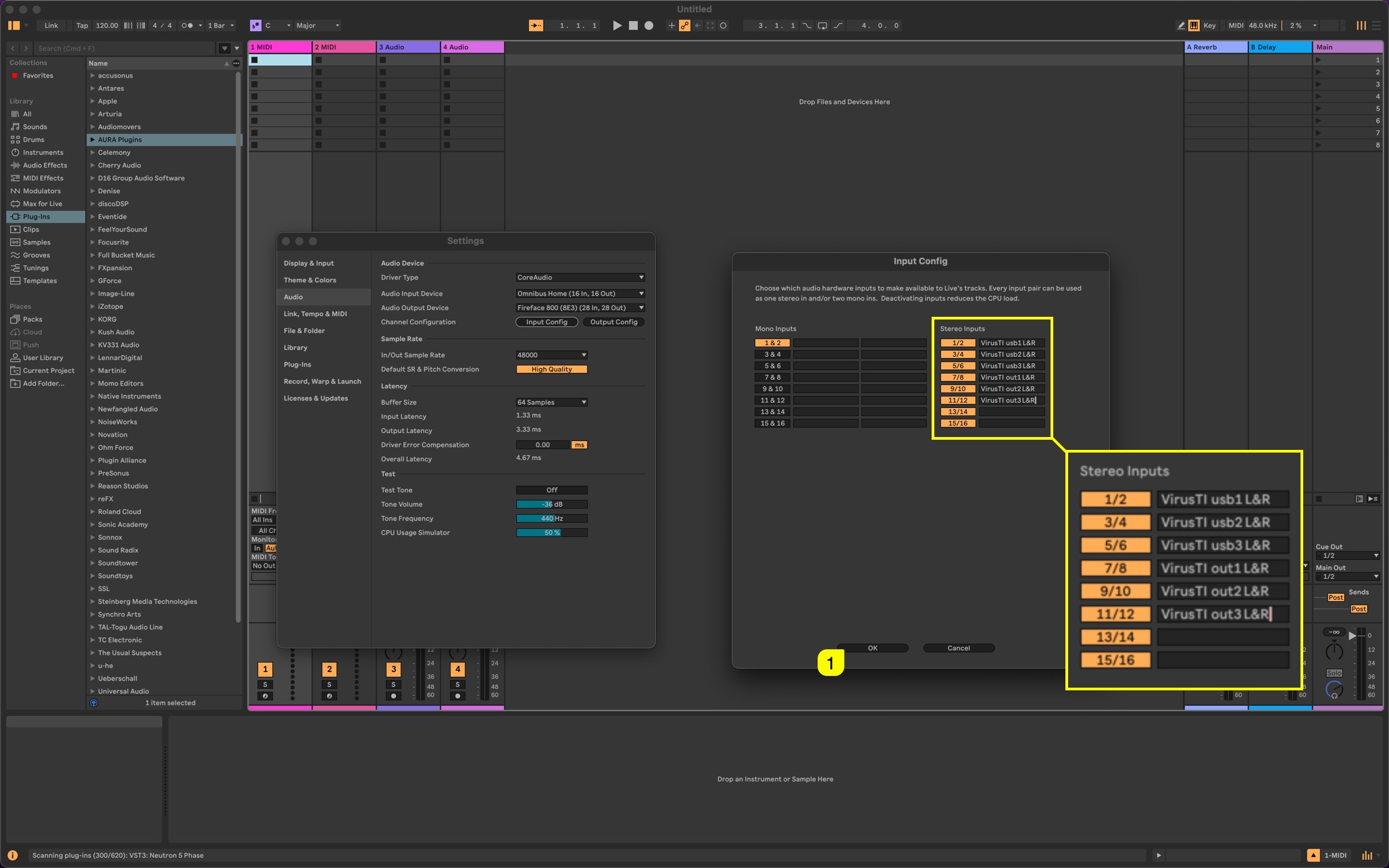This screenshot has height=868, width=1389.
Task: Open the Buffer Size dropdown
Action: [x=551, y=403]
